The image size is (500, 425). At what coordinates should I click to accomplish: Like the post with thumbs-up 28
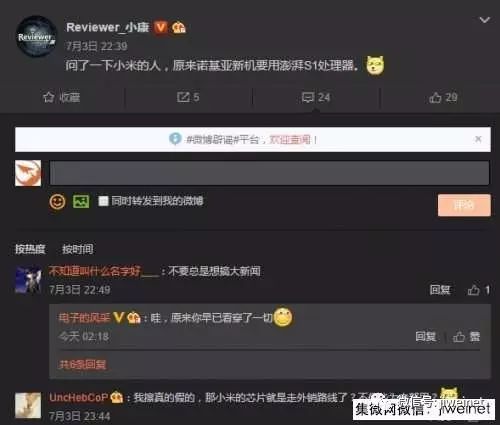click(x=435, y=97)
